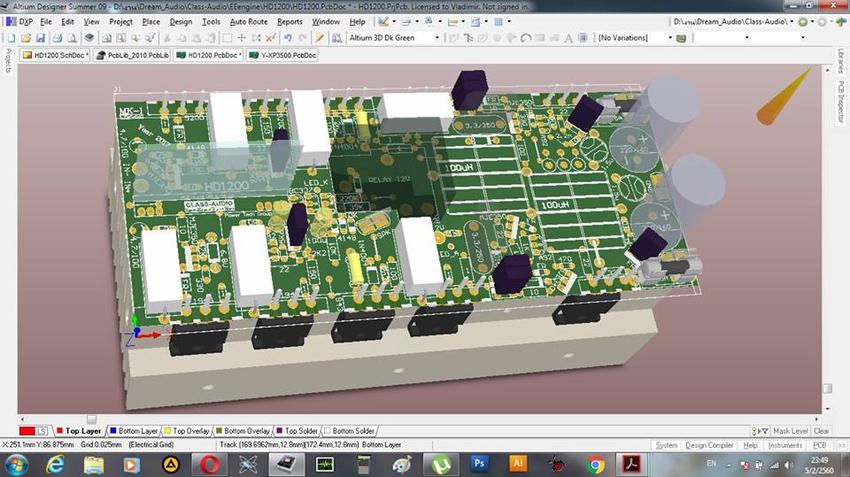Save the current PCB document

point(40,38)
